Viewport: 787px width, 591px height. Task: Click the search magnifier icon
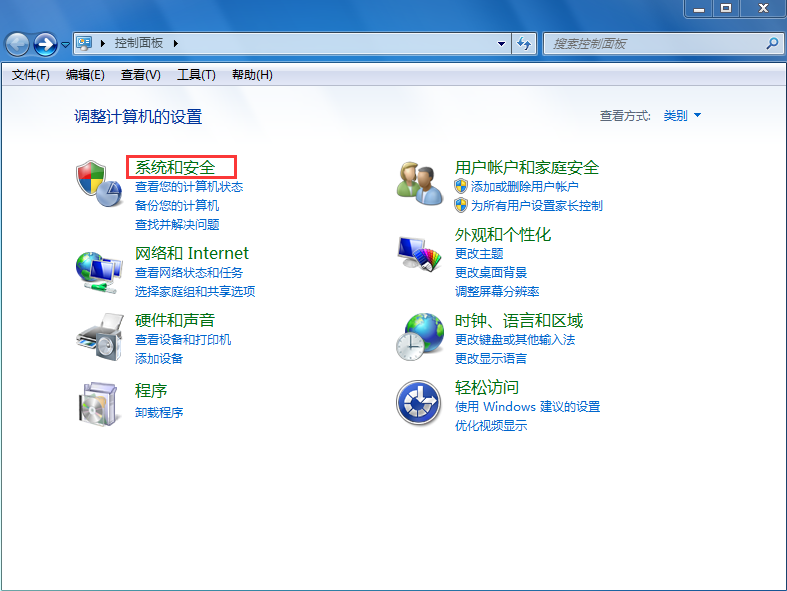click(772, 44)
